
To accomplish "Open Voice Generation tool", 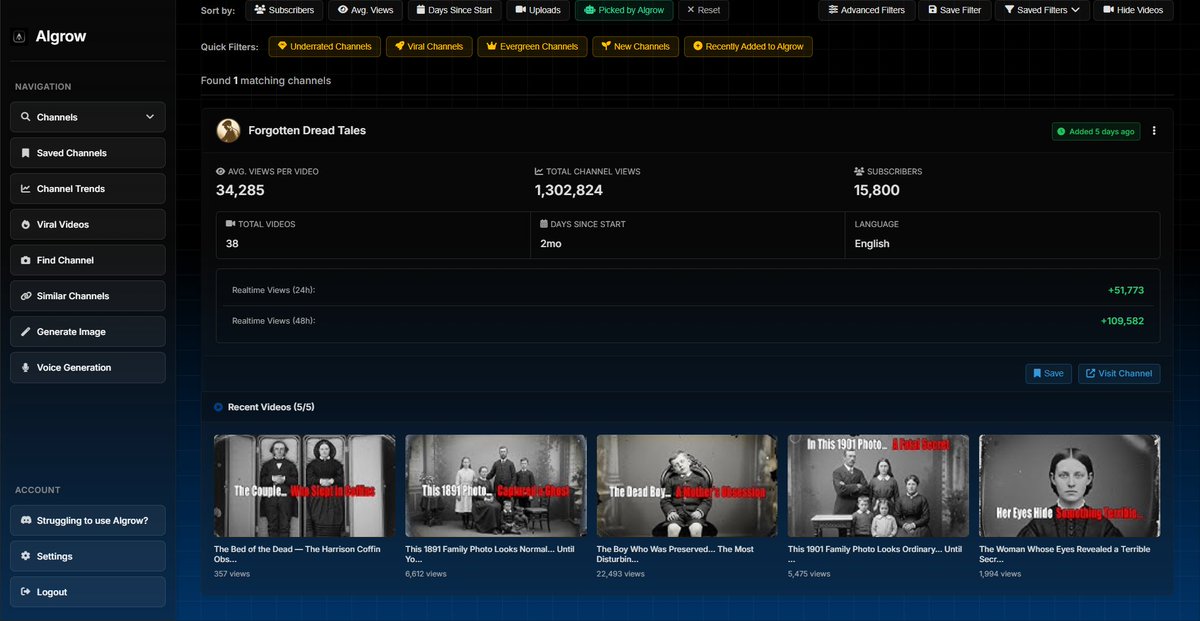I will coord(88,367).
